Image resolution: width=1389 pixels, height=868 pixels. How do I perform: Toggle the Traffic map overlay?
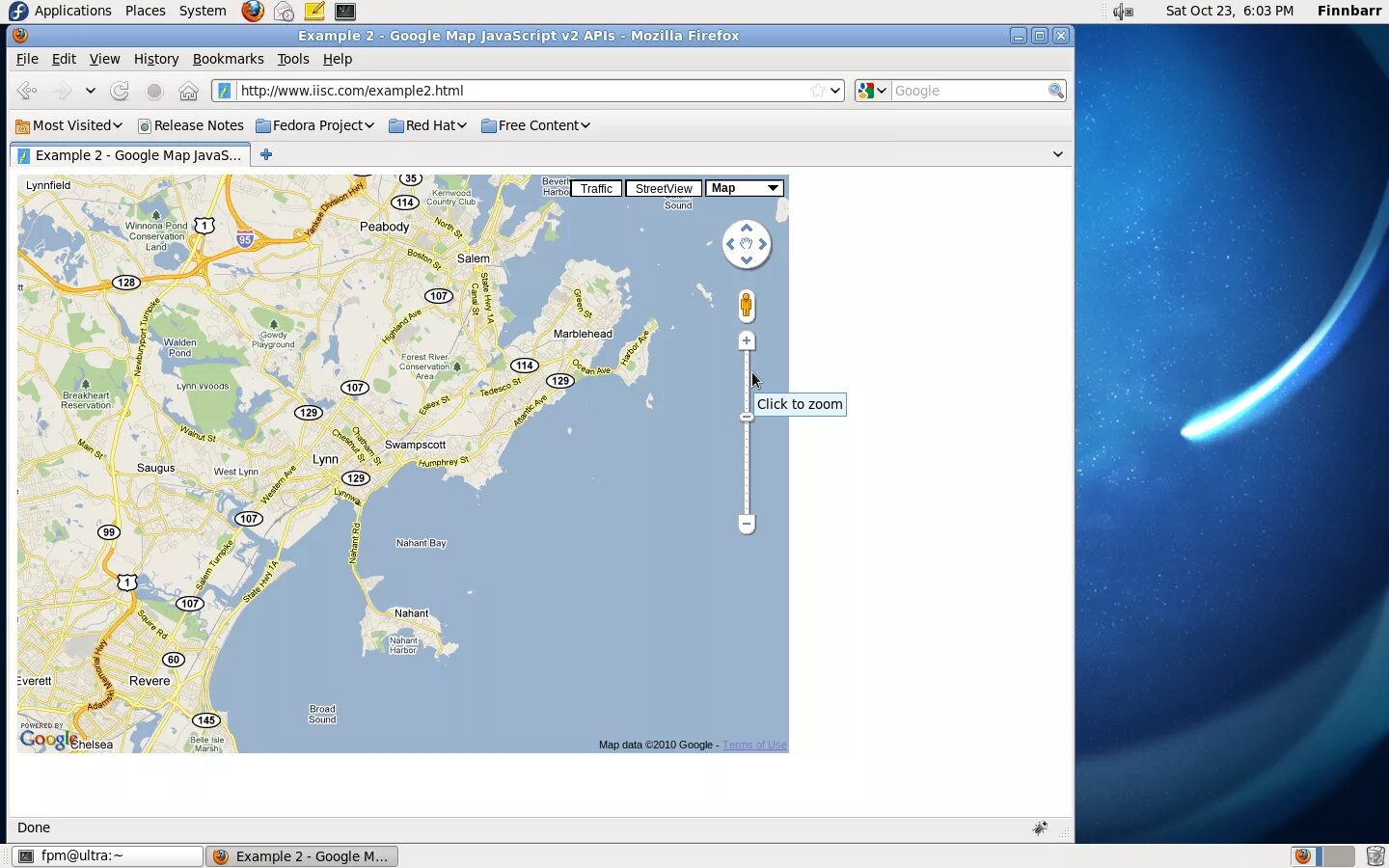596,189
